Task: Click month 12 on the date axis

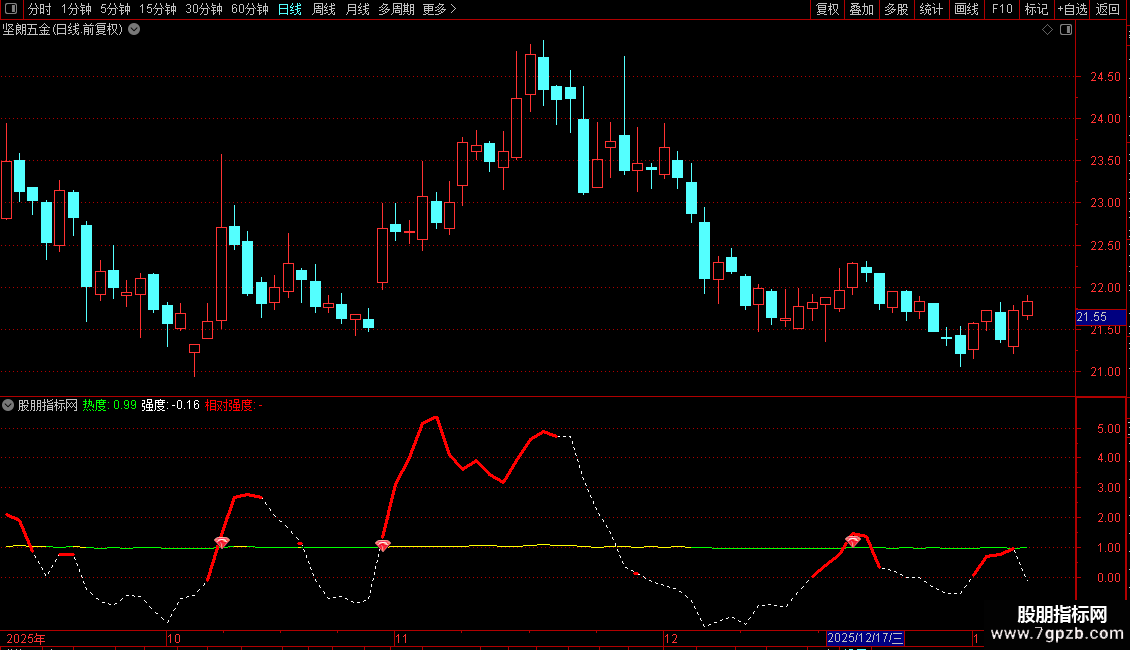Action: pyautogui.click(x=671, y=638)
